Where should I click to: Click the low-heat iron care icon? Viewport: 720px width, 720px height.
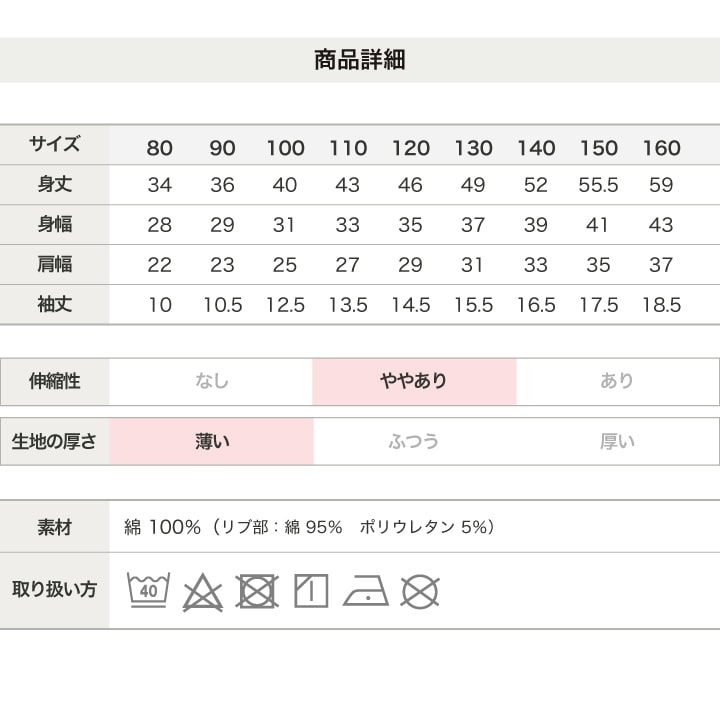[365, 592]
